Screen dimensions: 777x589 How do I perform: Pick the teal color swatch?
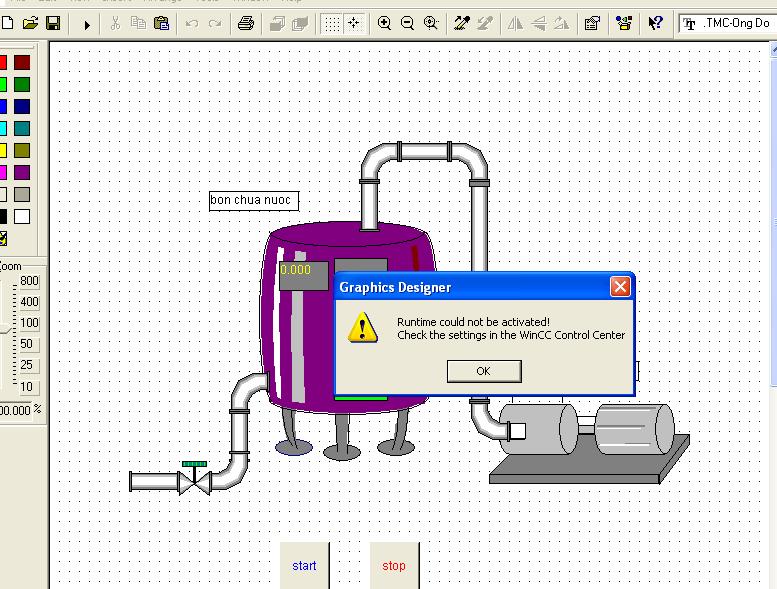point(22,128)
